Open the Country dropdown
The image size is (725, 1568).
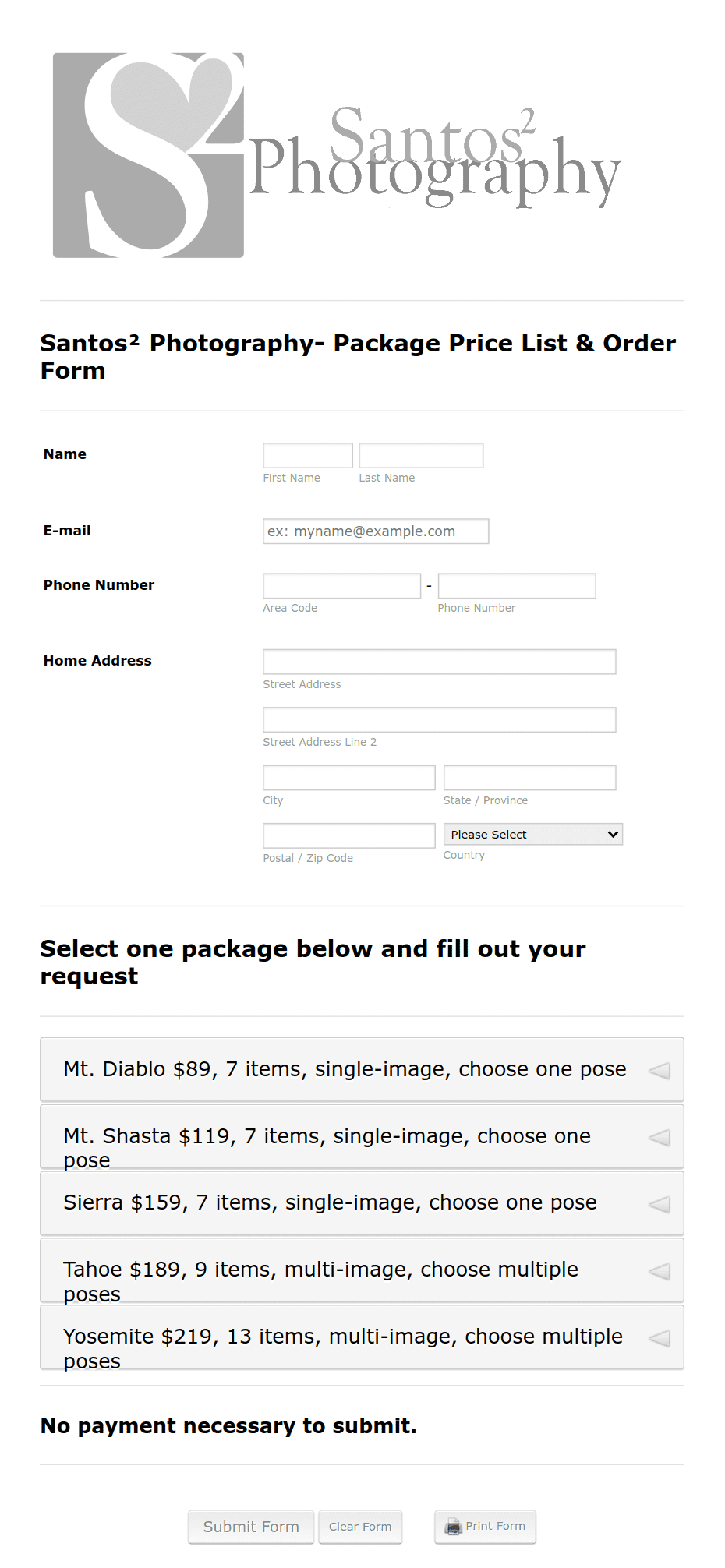pos(532,834)
